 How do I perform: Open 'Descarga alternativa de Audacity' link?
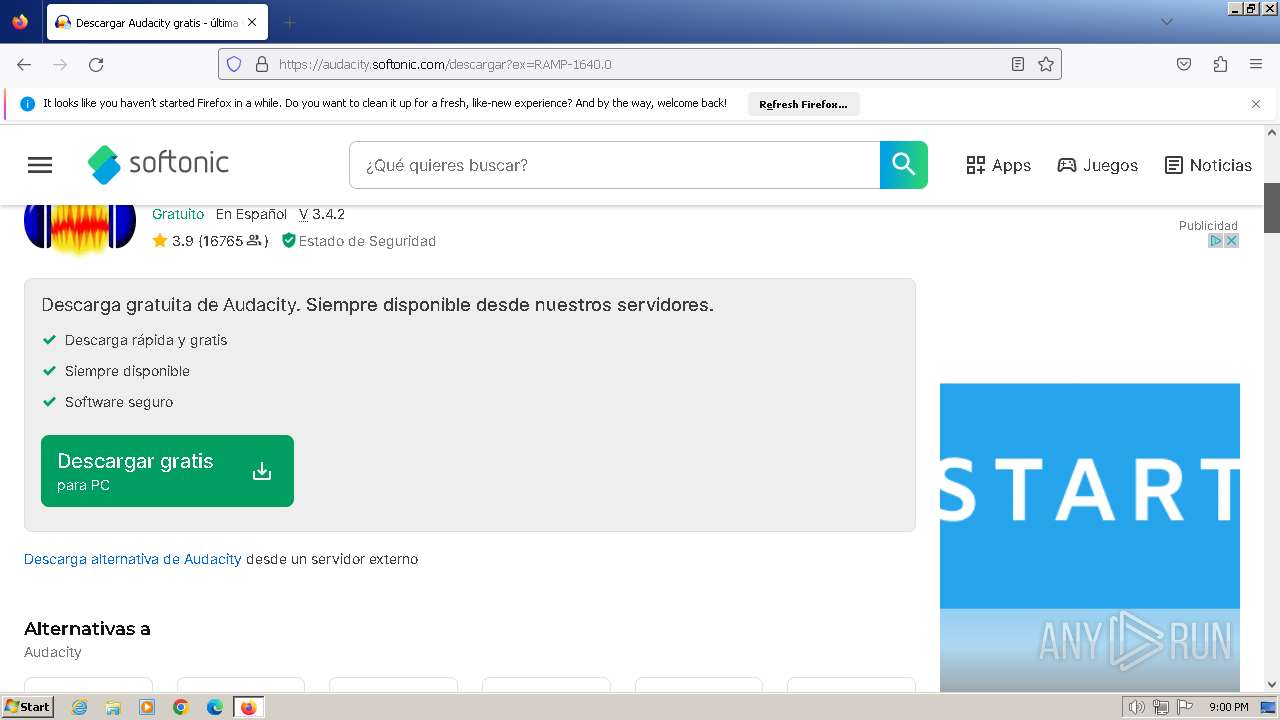tap(133, 559)
